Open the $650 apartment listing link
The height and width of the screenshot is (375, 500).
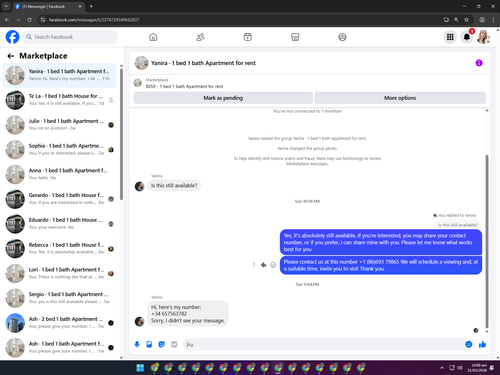point(184,86)
